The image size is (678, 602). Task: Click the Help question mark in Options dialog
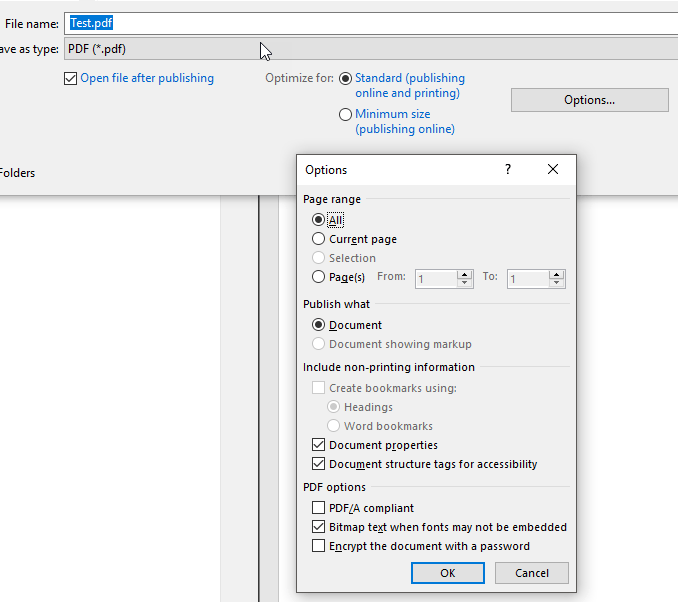(508, 170)
